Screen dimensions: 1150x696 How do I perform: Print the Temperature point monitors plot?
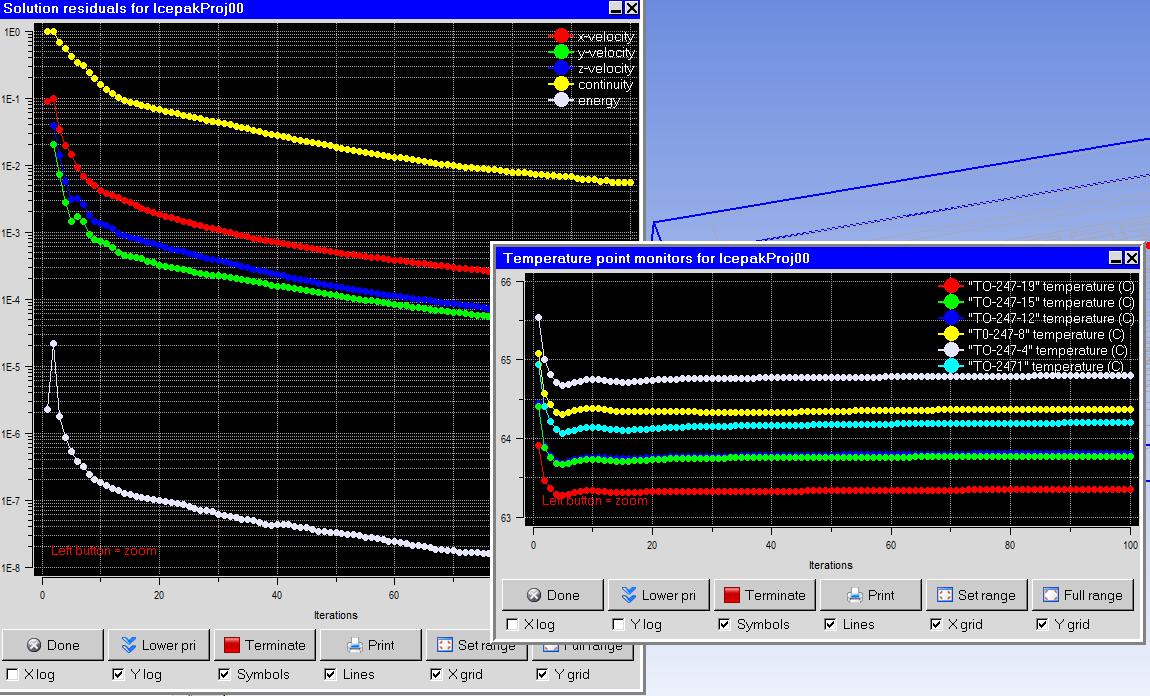(x=871, y=595)
